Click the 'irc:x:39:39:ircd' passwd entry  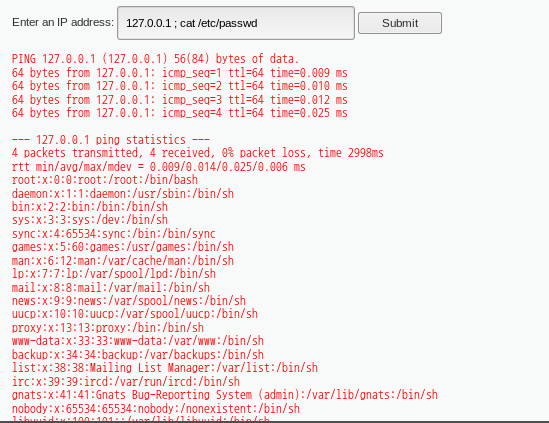[x=126, y=382]
